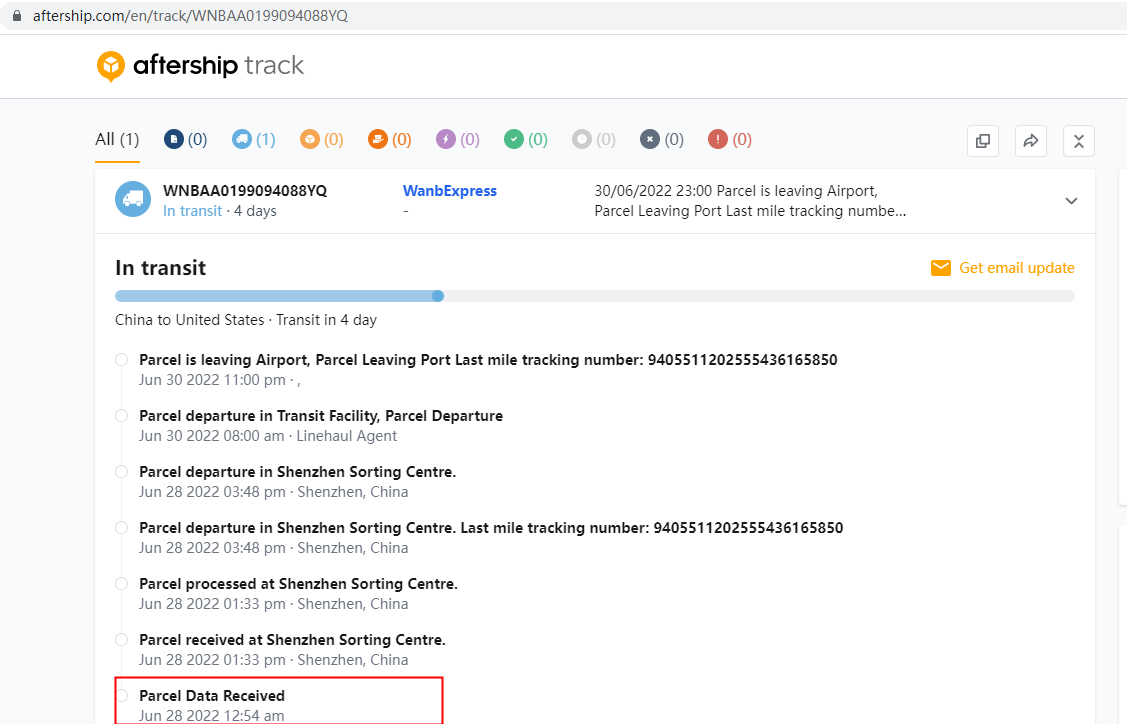Viewport: 1127px width, 724px height.
Task: Click the share arrow button
Action: coord(1031,141)
